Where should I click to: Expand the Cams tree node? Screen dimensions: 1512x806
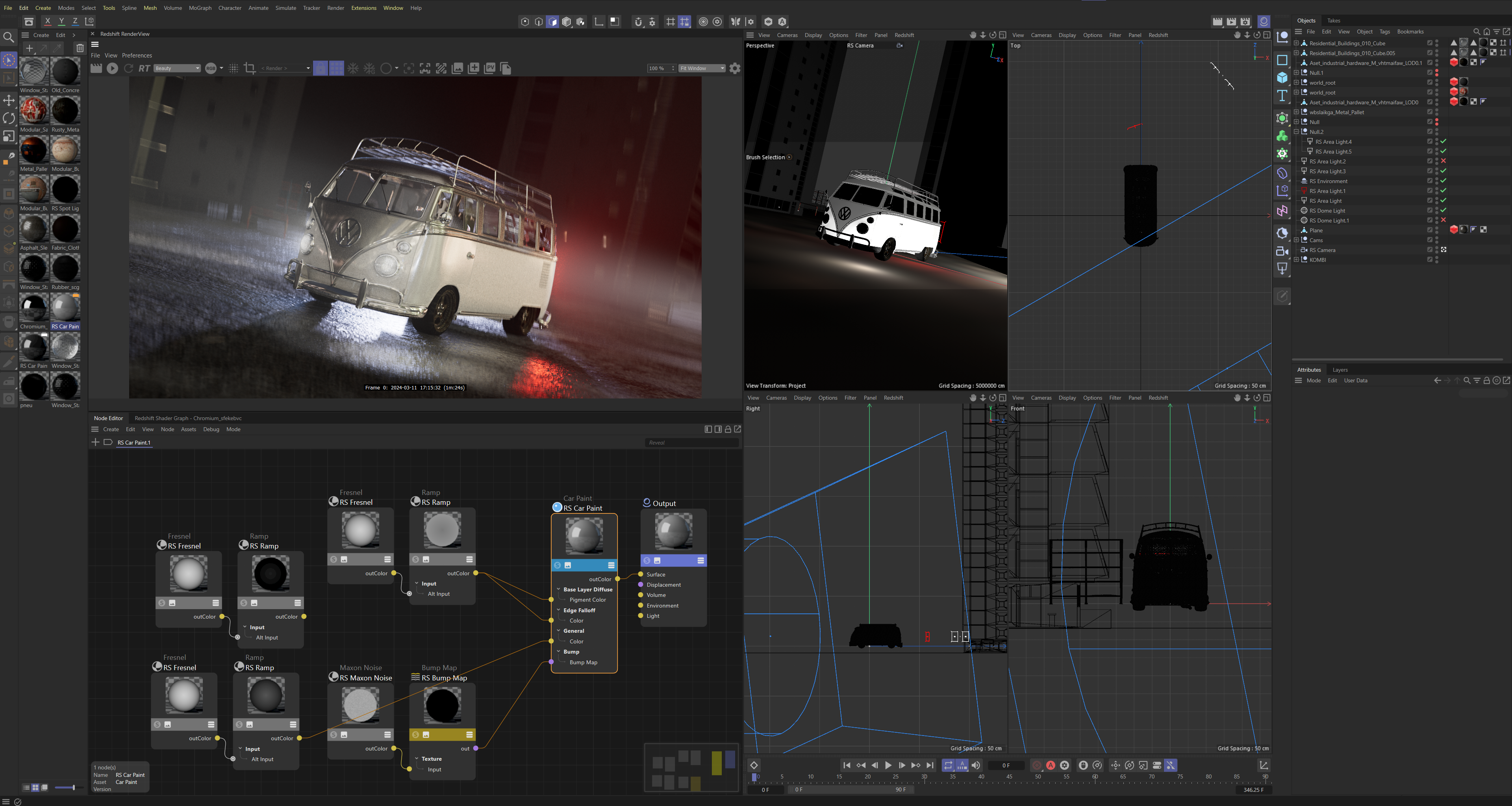[1296, 240]
